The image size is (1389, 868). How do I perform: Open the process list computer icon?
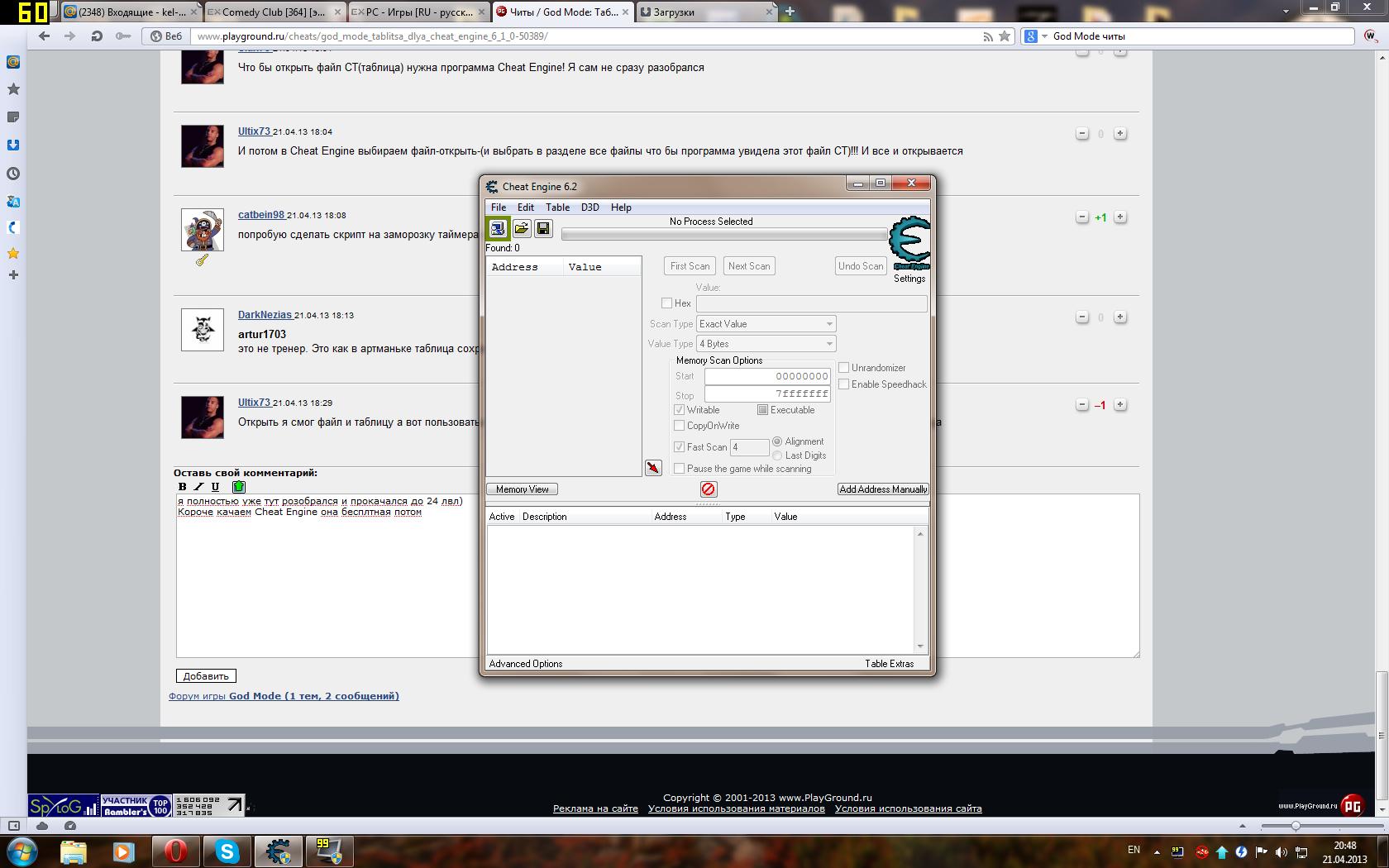(498, 228)
